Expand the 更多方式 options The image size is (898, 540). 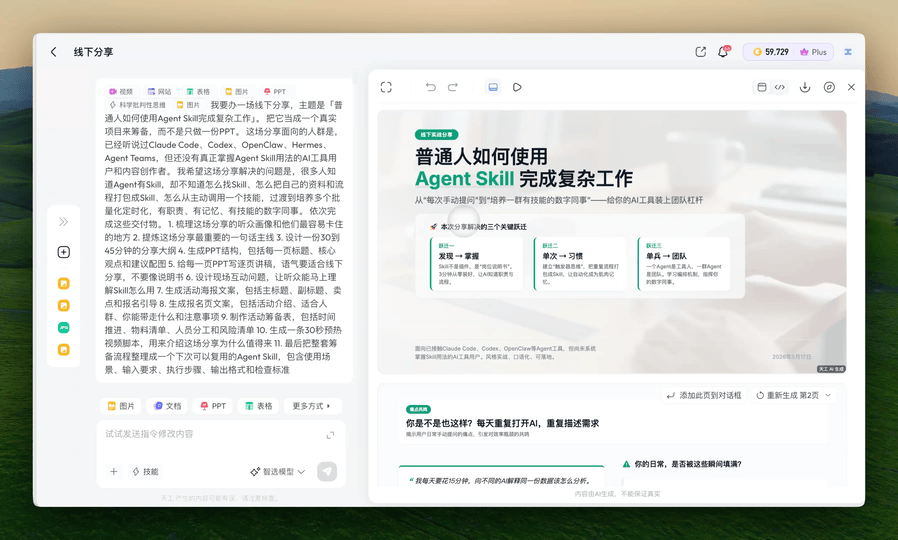pos(312,406)
